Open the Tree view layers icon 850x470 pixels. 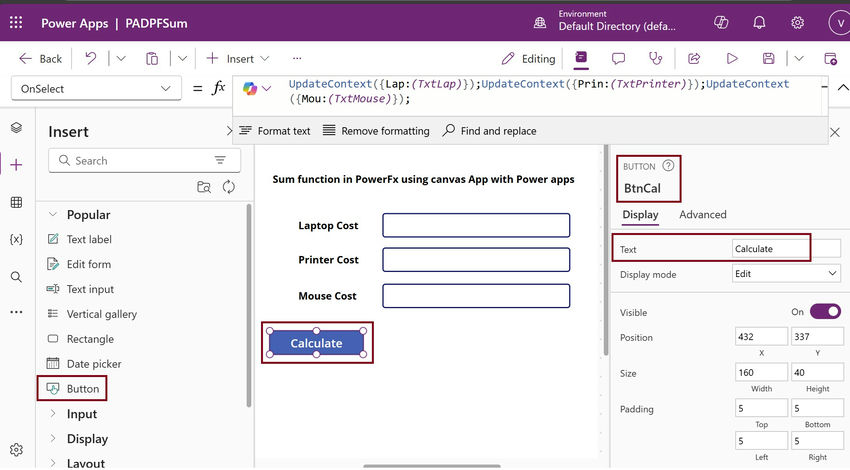coord(16,127)
